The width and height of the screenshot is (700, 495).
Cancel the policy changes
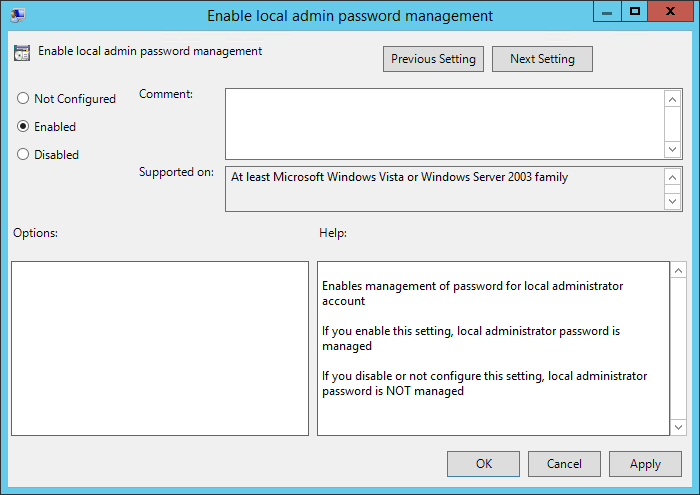[x=564, y=463]
